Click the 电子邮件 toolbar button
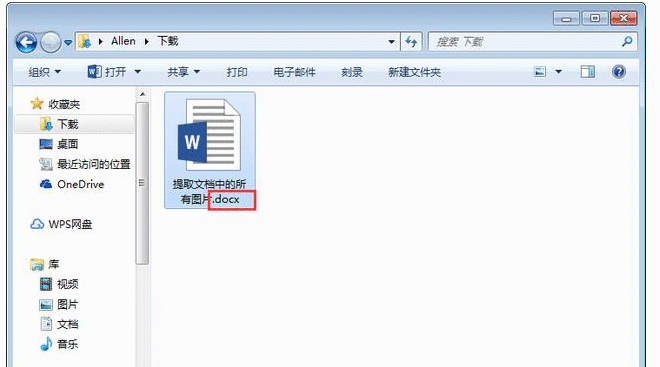This screenshot has height=367, width=660. tap(294, 72)
